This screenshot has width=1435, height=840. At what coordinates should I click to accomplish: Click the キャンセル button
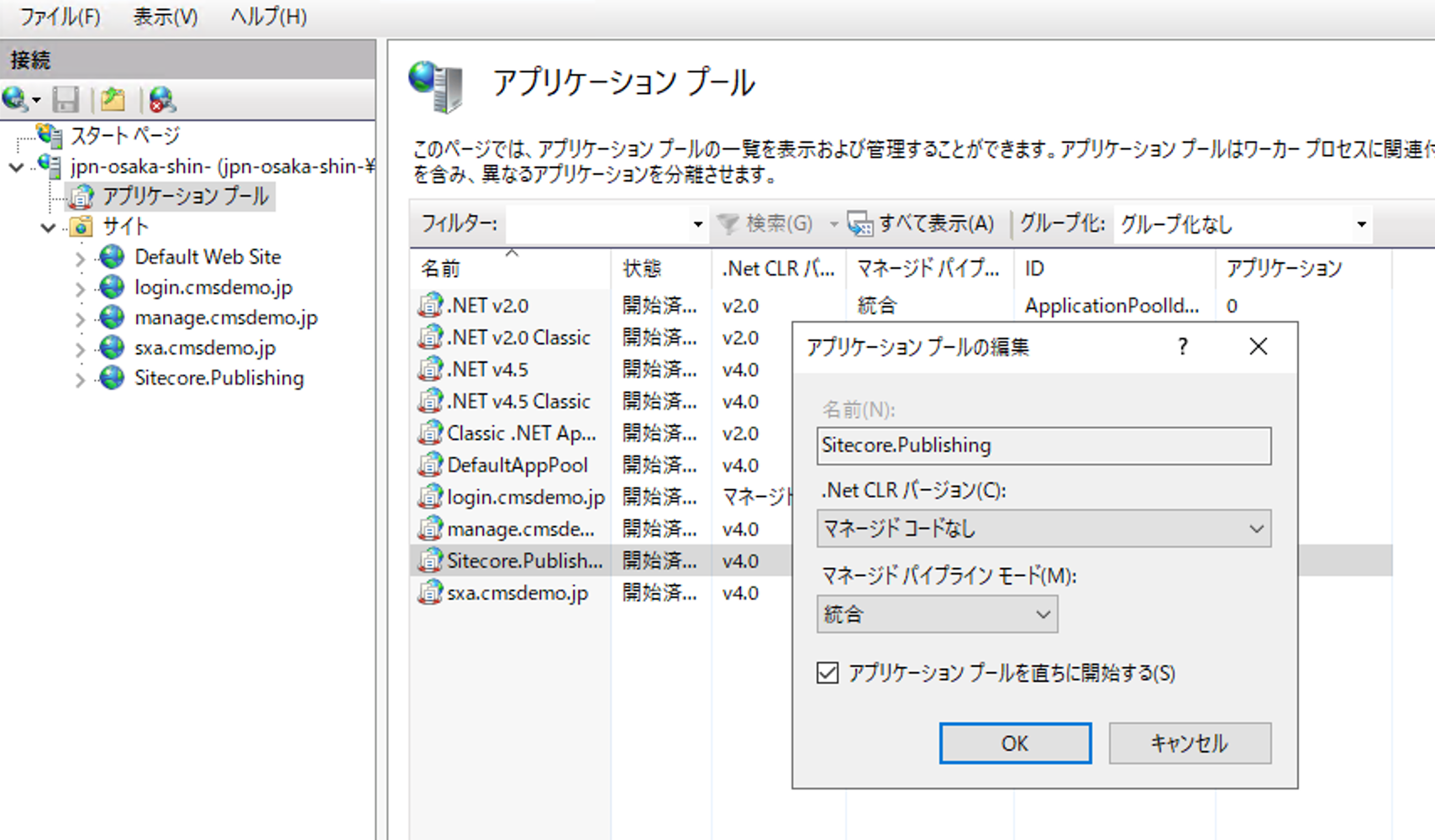click(1190, 743)
